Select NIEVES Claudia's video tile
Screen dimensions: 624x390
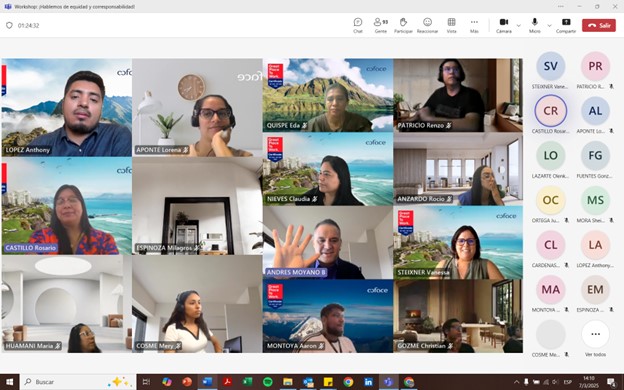[x=328, y=169]
